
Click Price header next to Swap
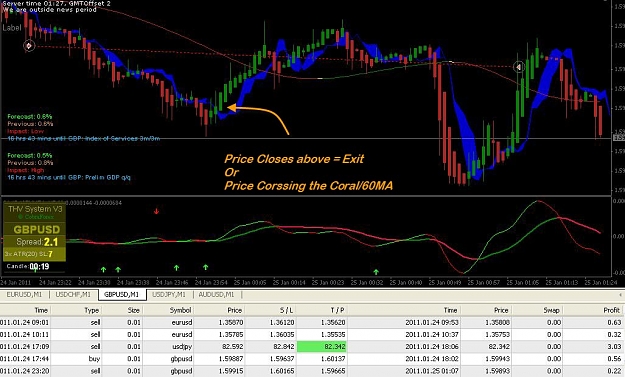pos(501,310)
